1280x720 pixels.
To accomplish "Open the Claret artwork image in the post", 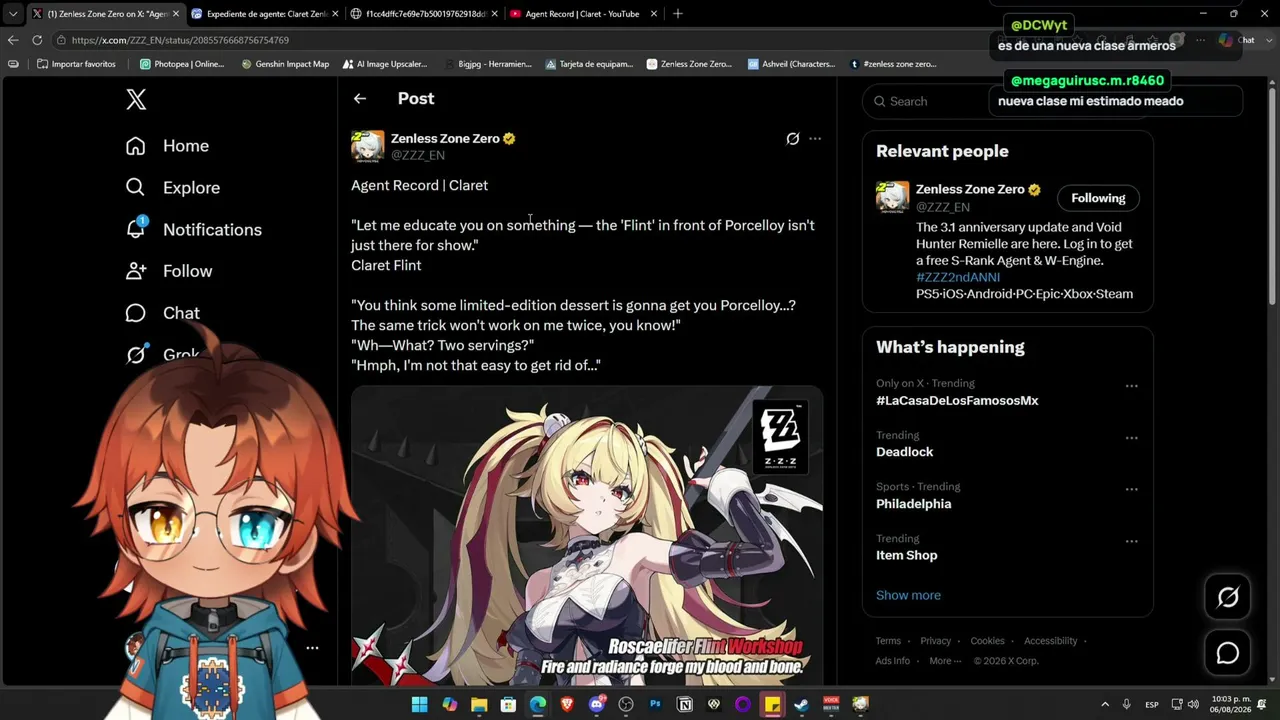I will 587,536.
